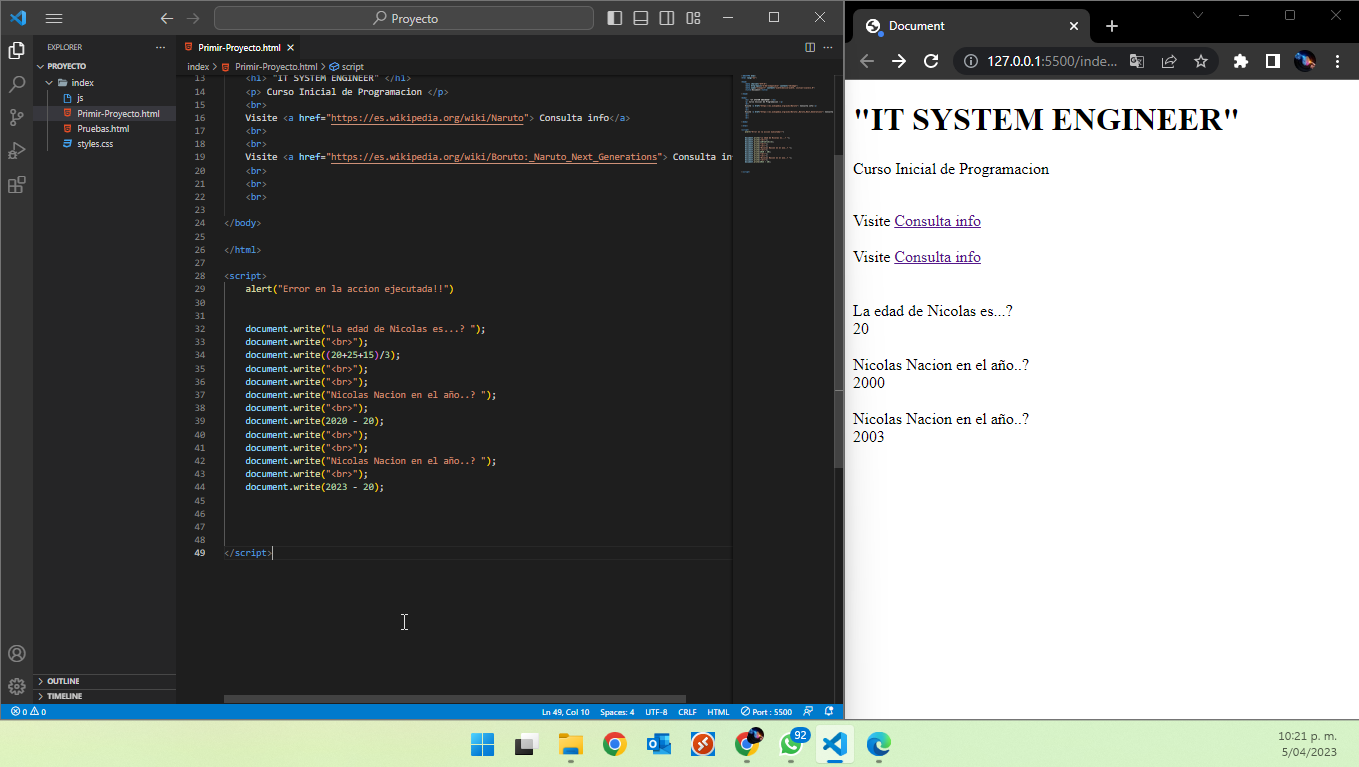Image resolution: width=1359 pixels, height=767 pixels.
Task: Select the Primir-Proyecto.html editor tab
Action: coord(239,47)
